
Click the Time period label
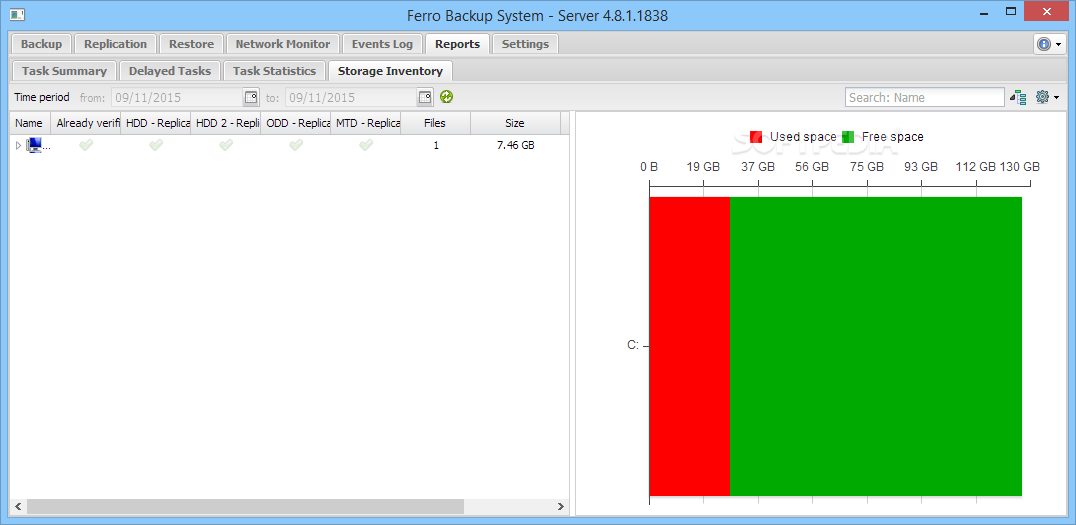[x=42, y=97]
